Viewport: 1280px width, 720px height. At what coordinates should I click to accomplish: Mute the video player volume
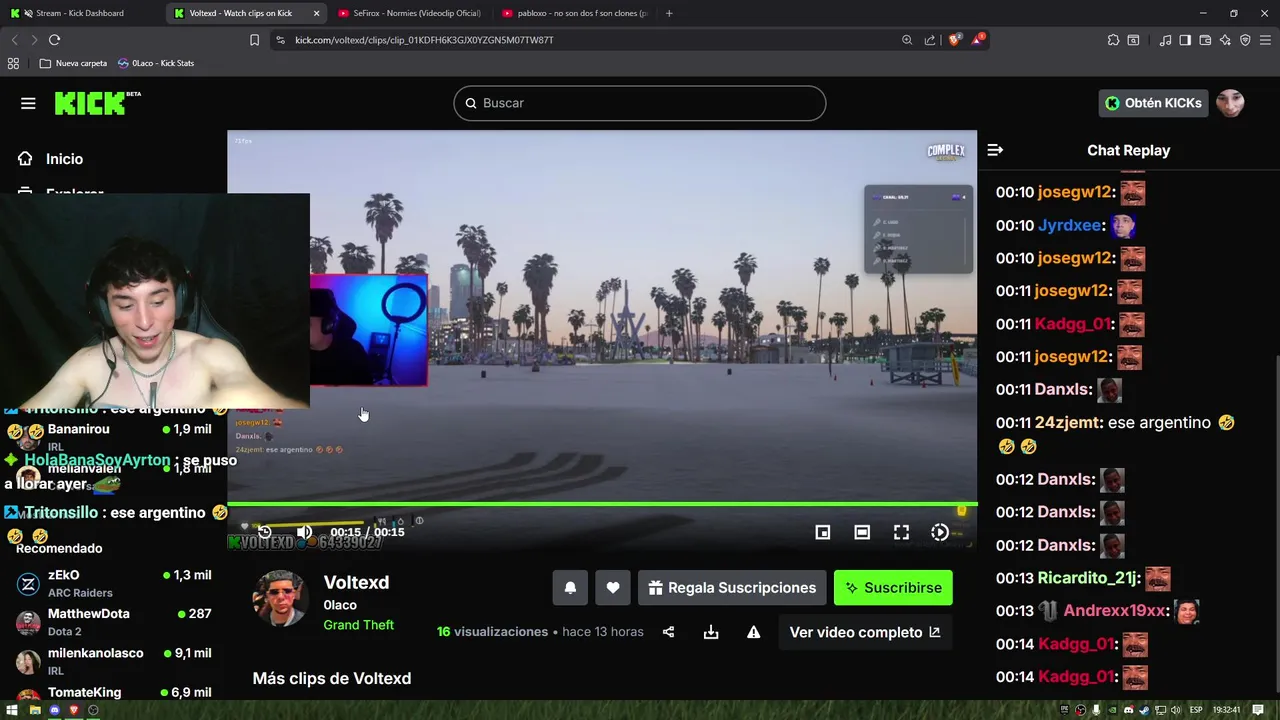[304, 532]
